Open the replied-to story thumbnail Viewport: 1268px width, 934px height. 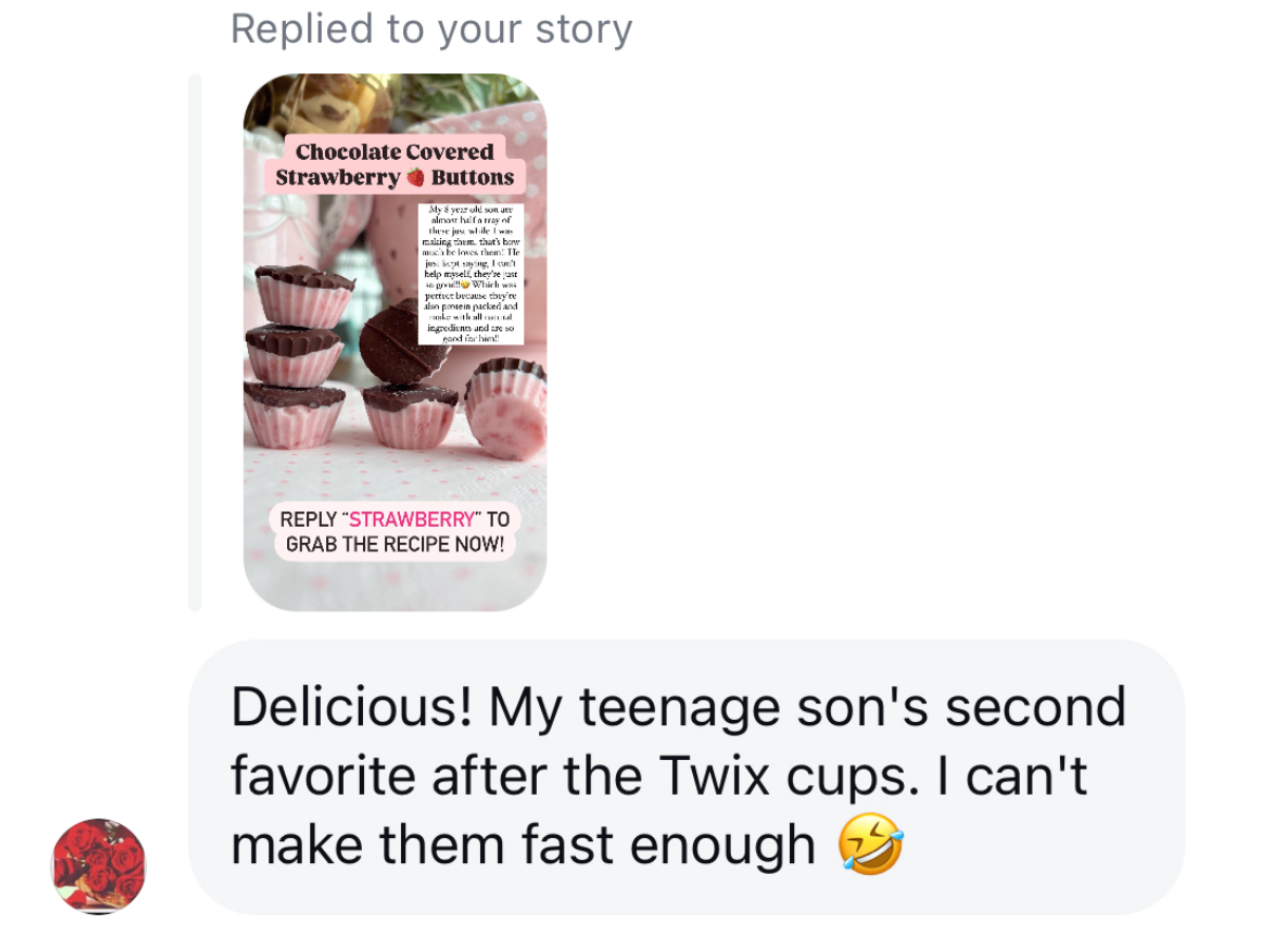click(395, 341)
